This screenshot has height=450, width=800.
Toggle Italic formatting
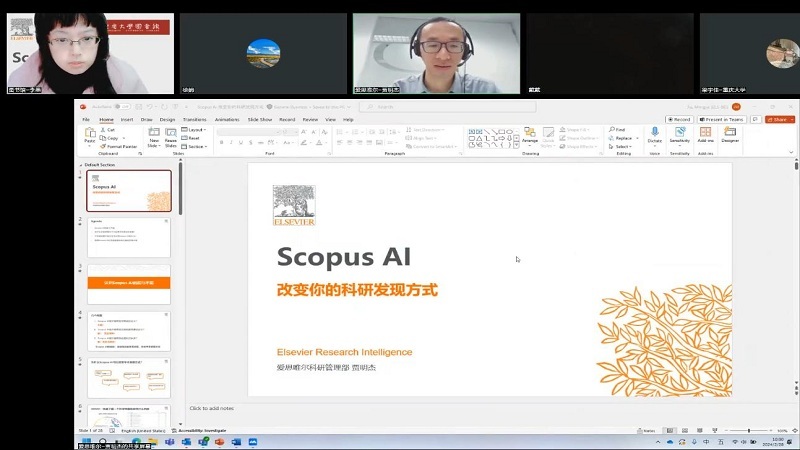click(231, 142)
